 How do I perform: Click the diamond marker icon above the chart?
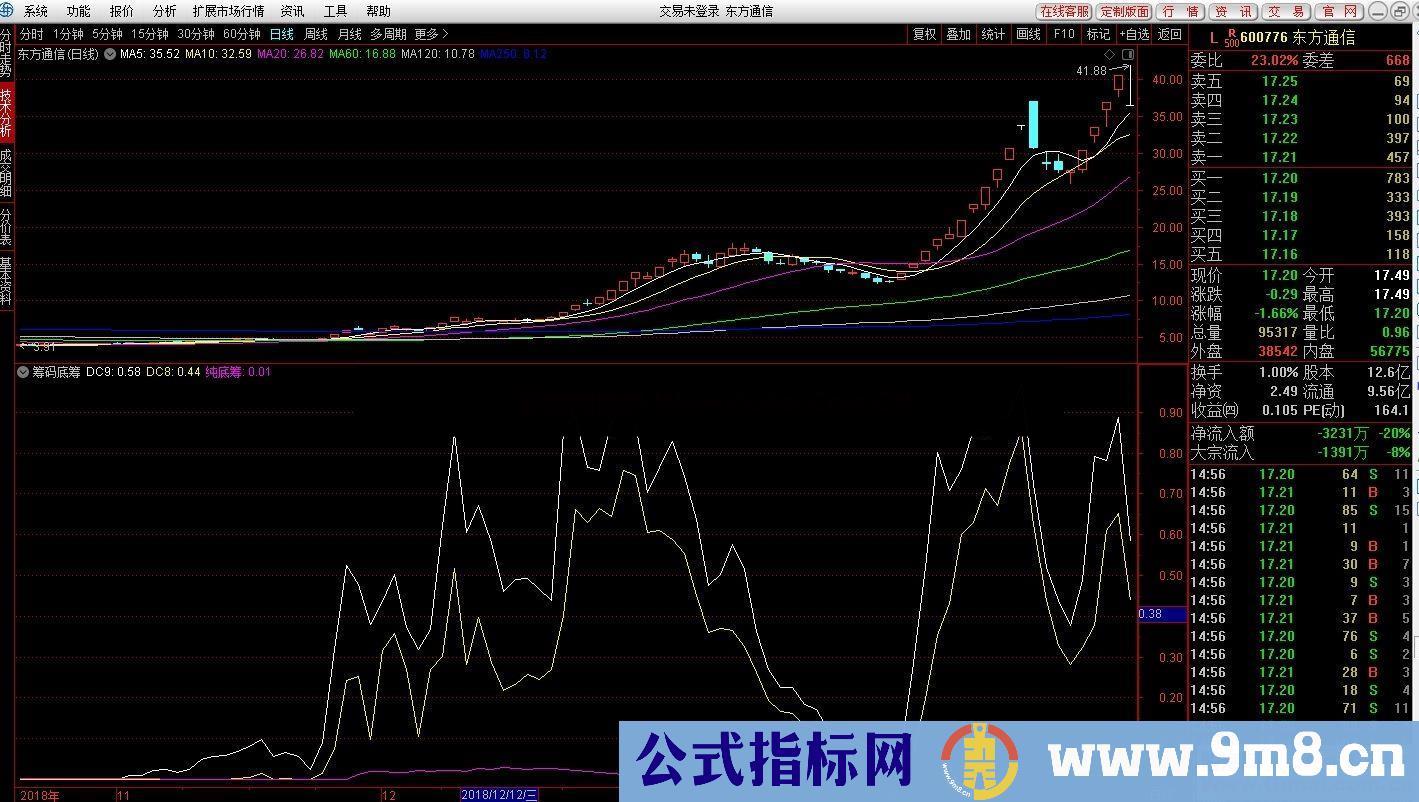[1110, 56]
